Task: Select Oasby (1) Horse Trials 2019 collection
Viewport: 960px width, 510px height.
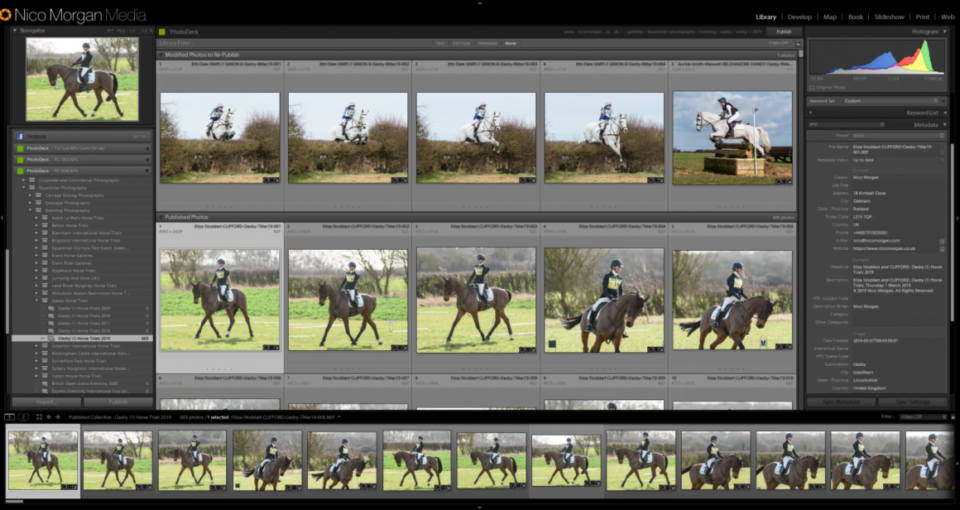Action: tap(82, 338)
